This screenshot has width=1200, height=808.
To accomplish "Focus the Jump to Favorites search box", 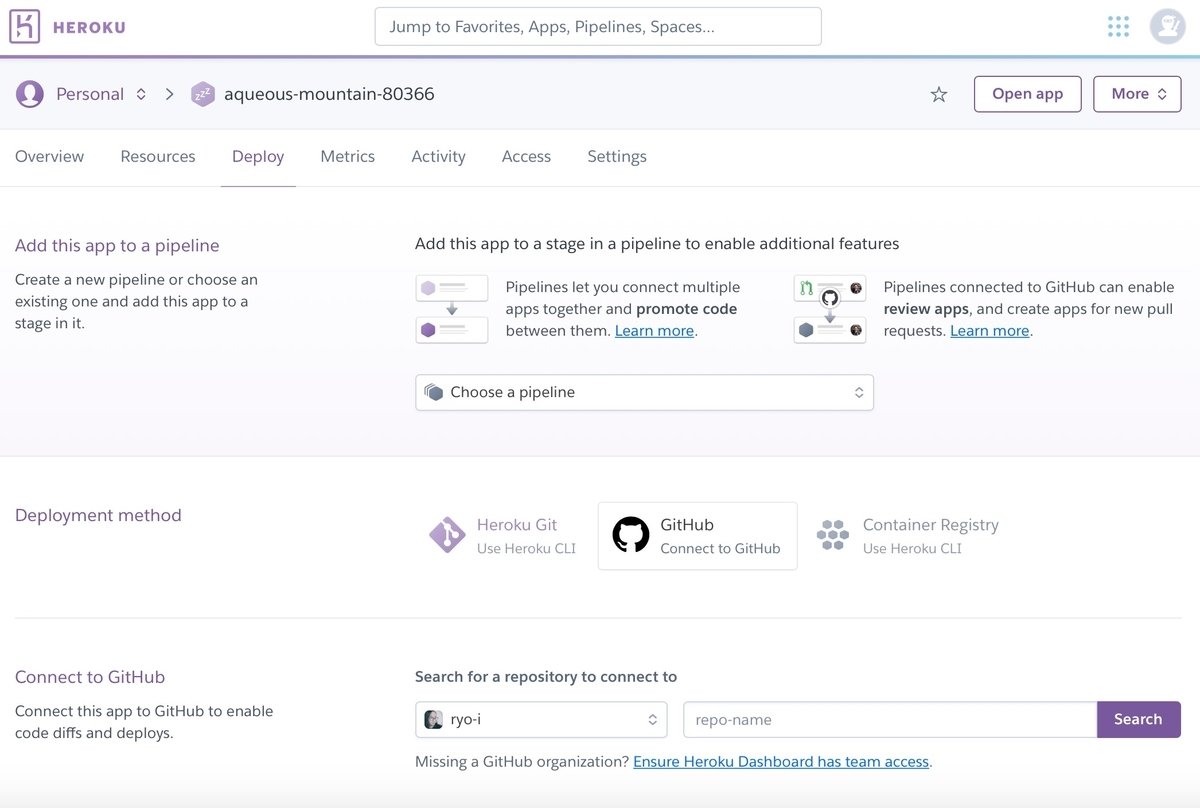I will point(598,27).
